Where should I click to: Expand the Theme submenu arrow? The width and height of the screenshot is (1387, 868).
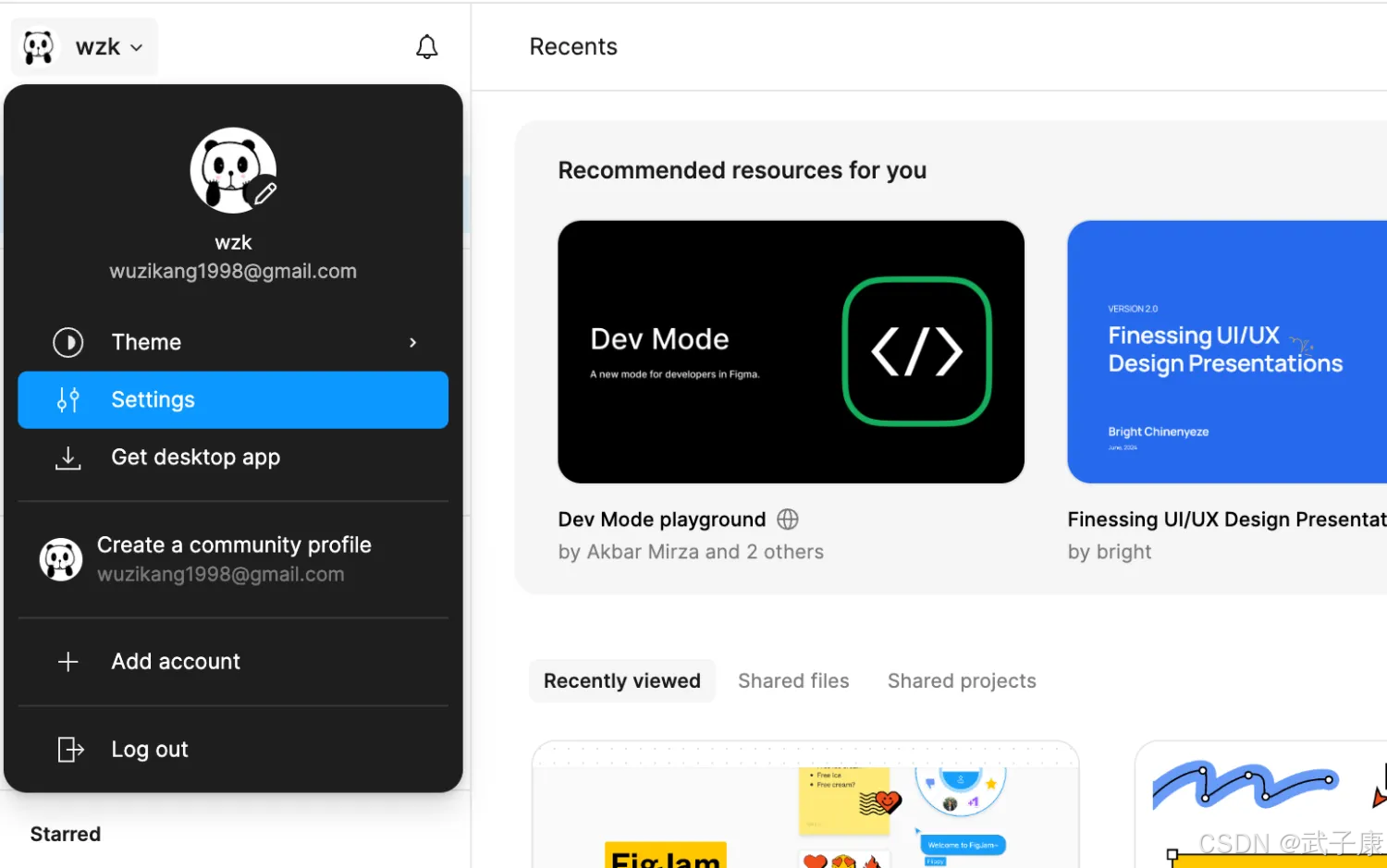pyautogui.click(x=412, y=342)
